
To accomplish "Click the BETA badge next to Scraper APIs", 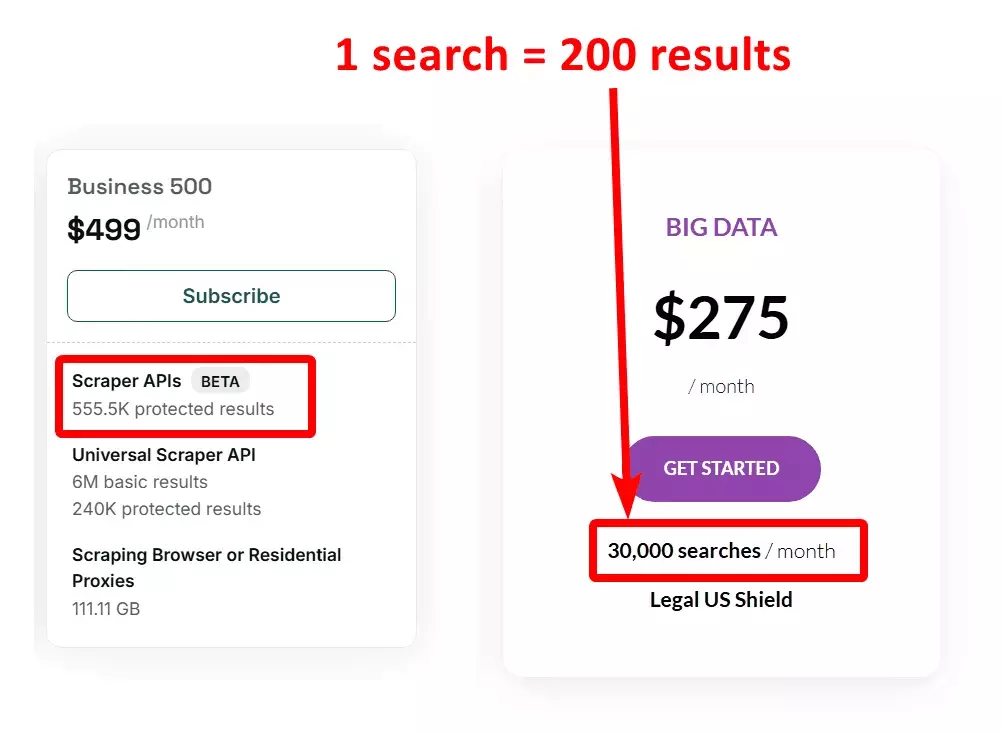I will [220, 380].
